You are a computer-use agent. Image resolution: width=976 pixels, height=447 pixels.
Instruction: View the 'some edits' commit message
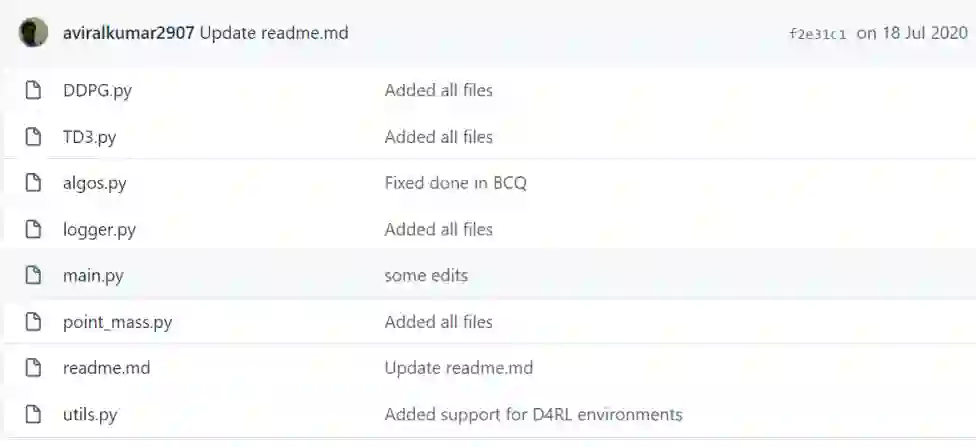(x=426, y=275)
